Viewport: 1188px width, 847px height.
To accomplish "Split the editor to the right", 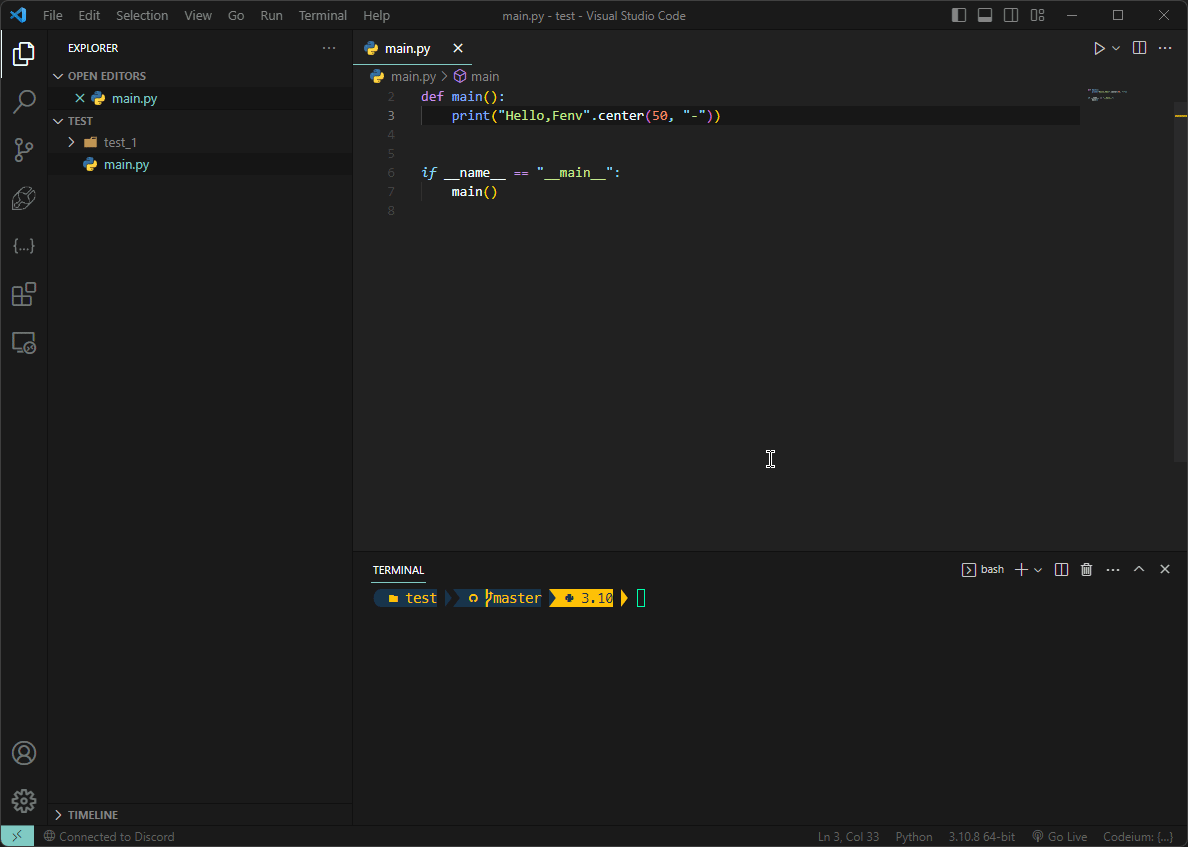I will tap(1139, 48).
